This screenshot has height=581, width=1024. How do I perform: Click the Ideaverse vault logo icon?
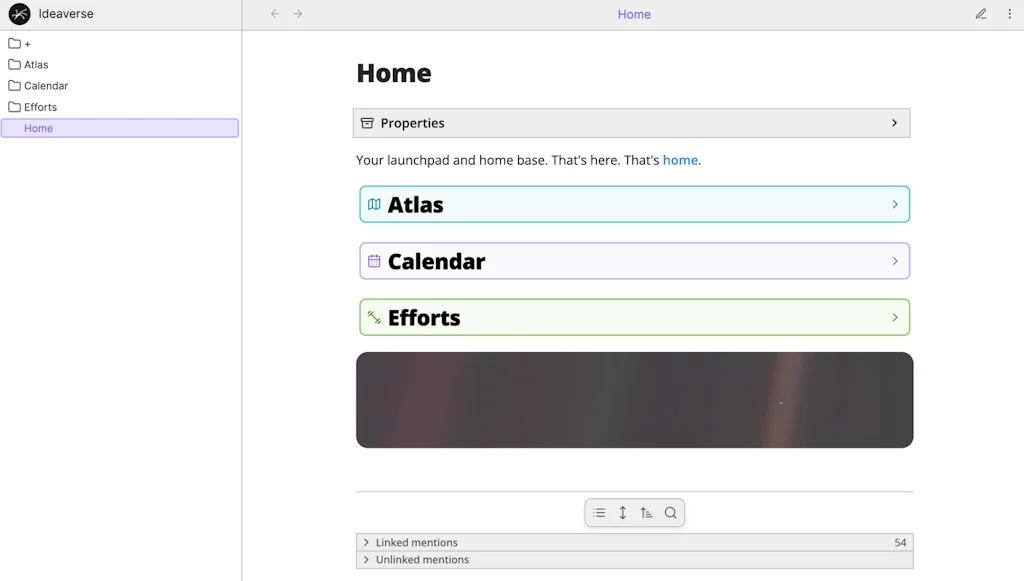coord(19,14)
